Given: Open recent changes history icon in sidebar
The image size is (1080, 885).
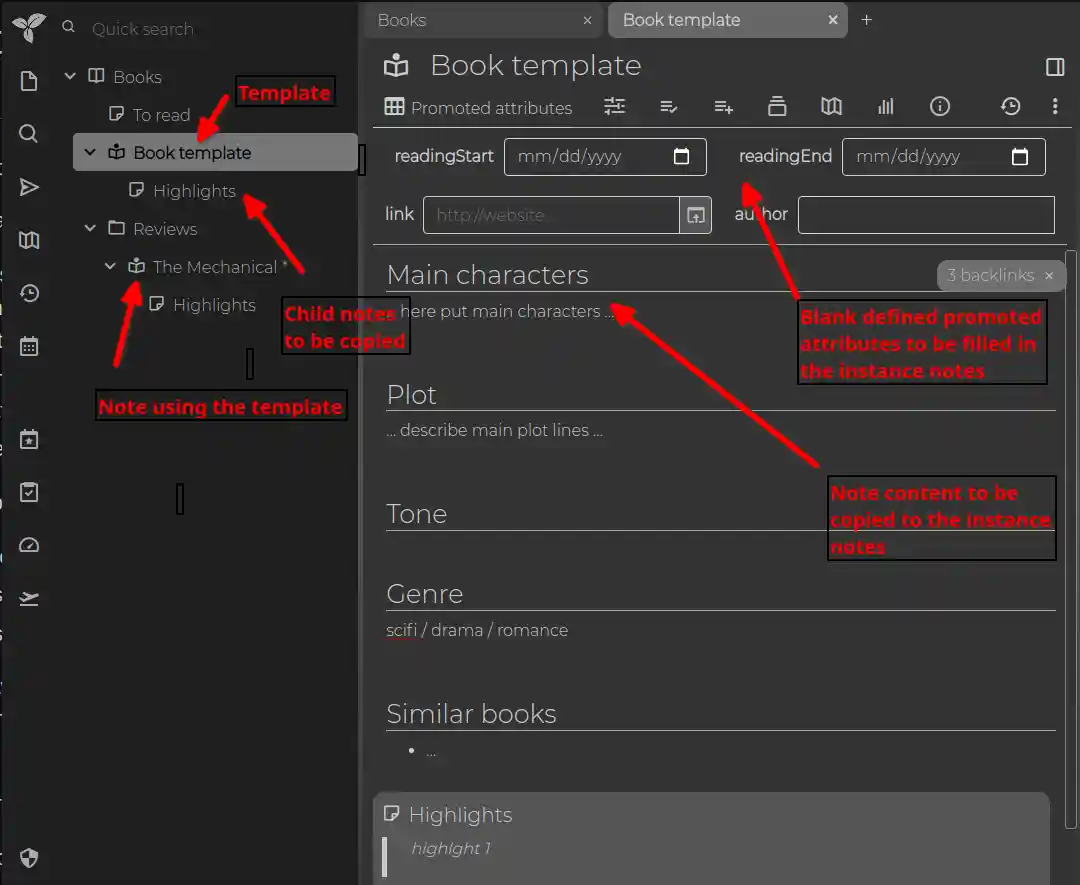Looking at the screenshot, I should pos(29,293).
